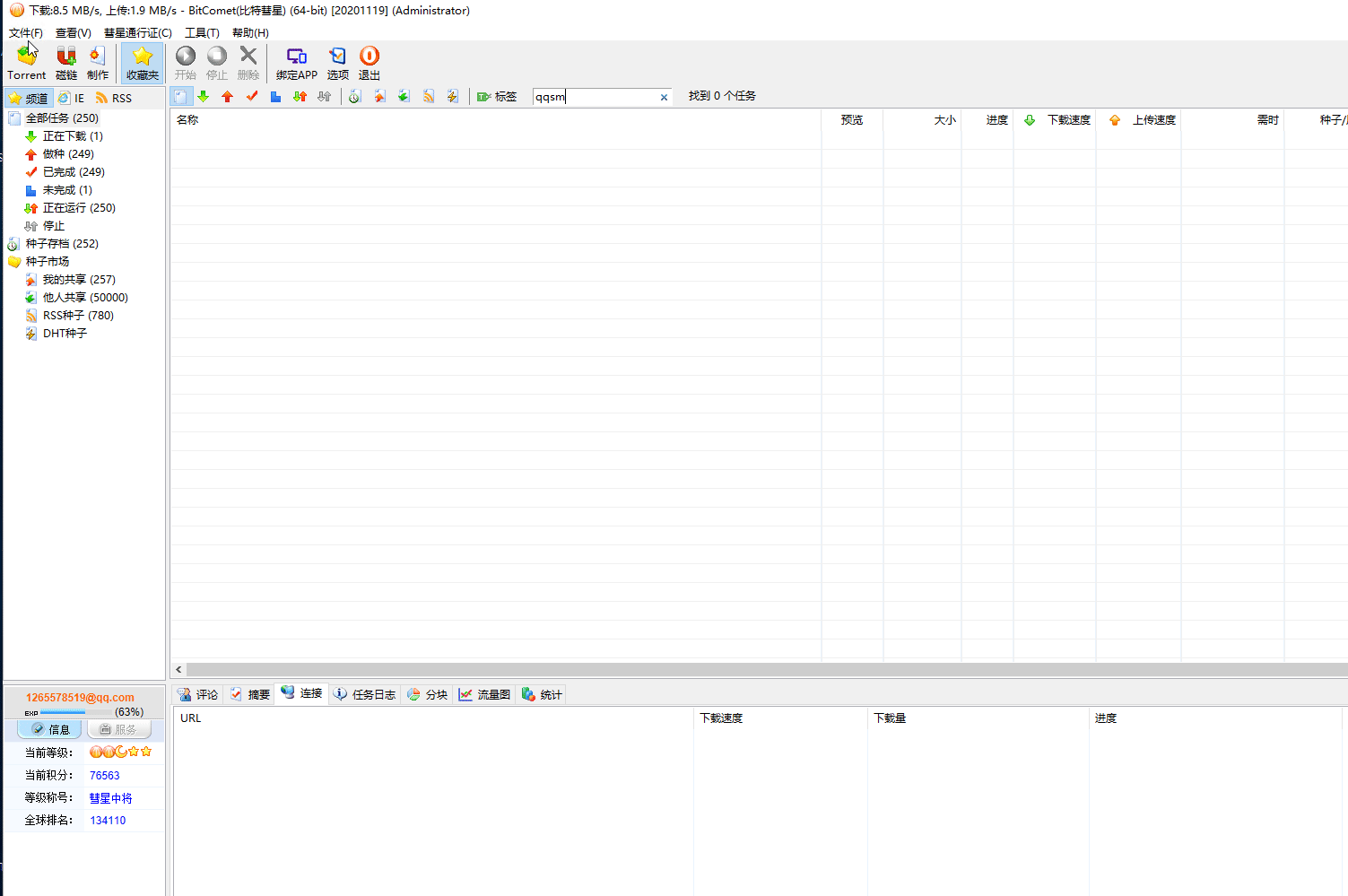1348x896 pixels.
Task: Click DHT torrents filter icon in filter bar
Action: click(x=453, y=96)
